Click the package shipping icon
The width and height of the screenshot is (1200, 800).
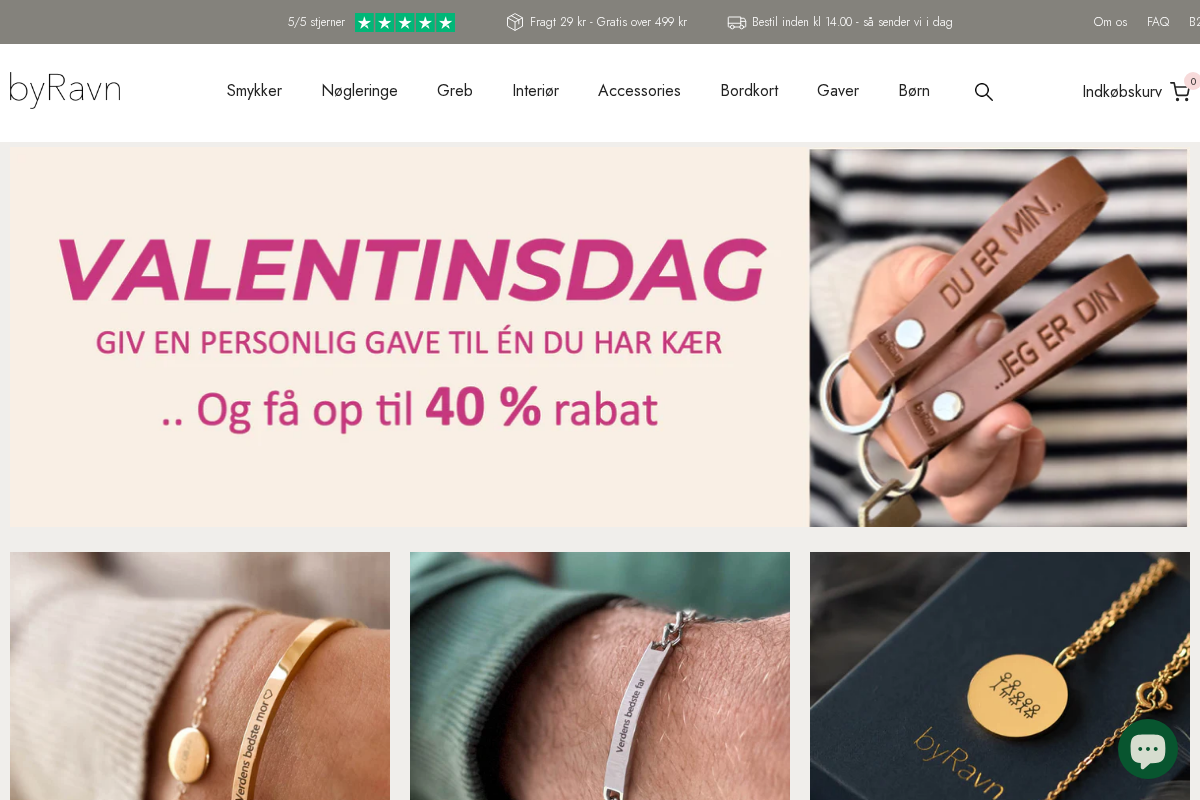coord(515,22)
